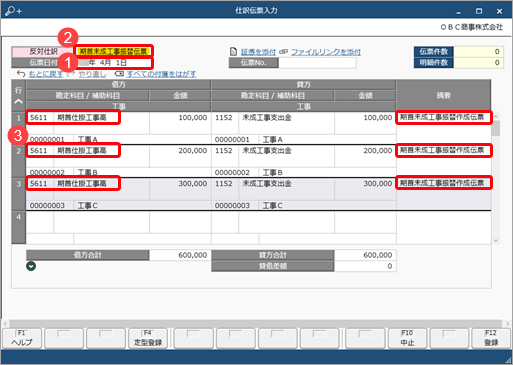This screenshot has height=365, width=513.
Task: Click row 2 debit amount 200,000
Action: [x=180, y=150]
